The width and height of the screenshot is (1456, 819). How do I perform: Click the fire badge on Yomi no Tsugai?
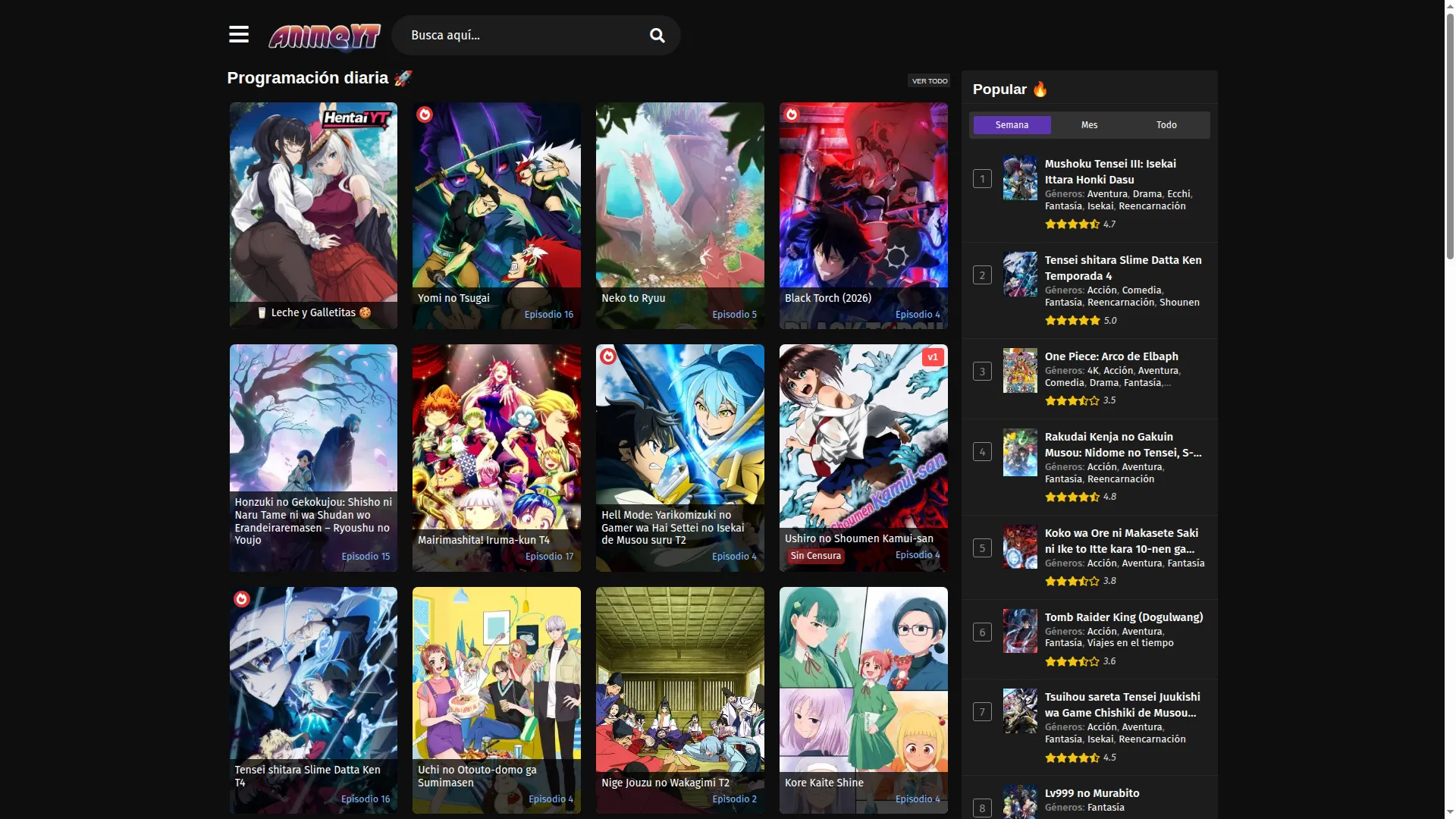[425, 115]
